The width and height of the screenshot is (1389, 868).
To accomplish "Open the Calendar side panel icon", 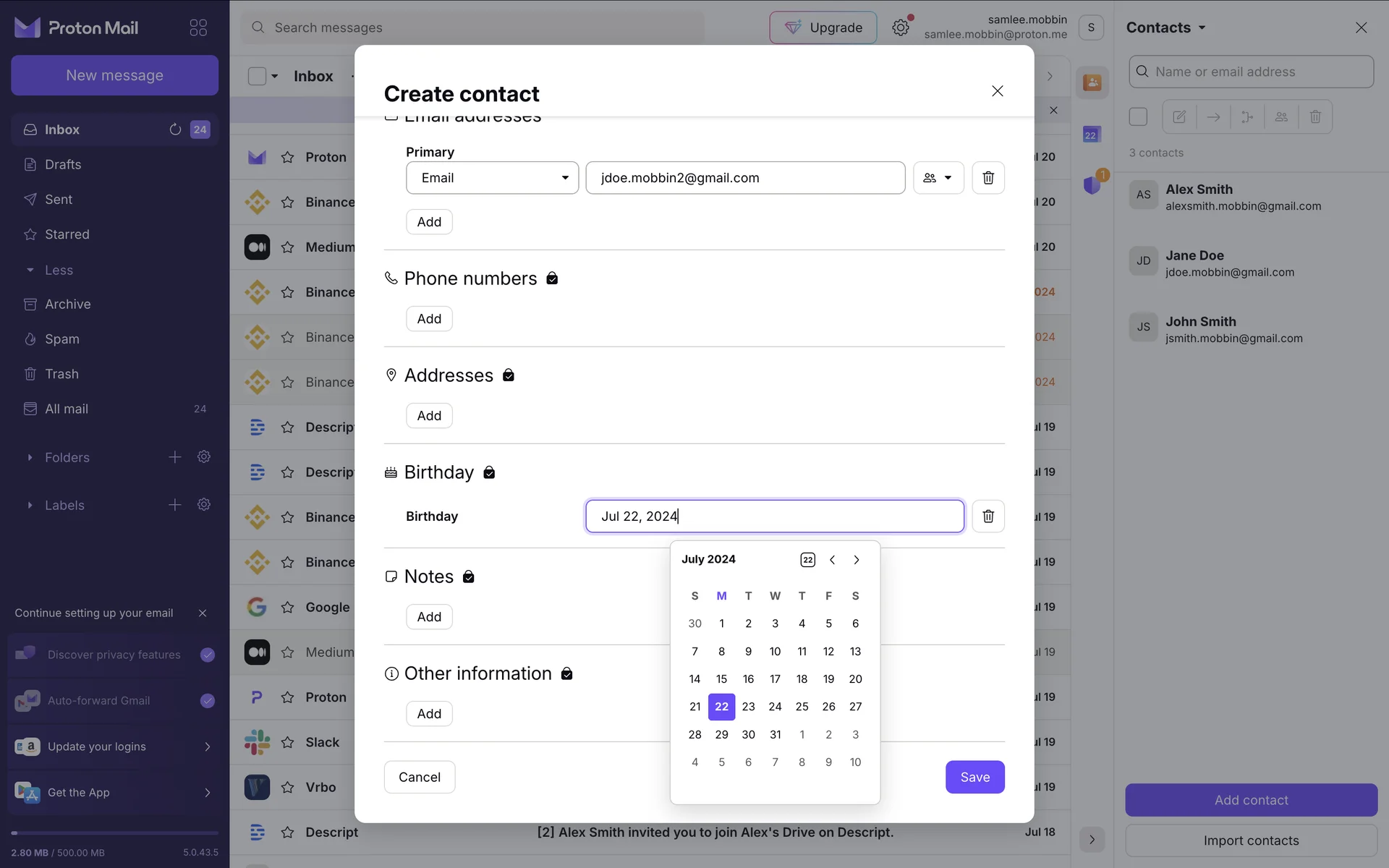I will pyautogui.click(x=1091, y=135).
